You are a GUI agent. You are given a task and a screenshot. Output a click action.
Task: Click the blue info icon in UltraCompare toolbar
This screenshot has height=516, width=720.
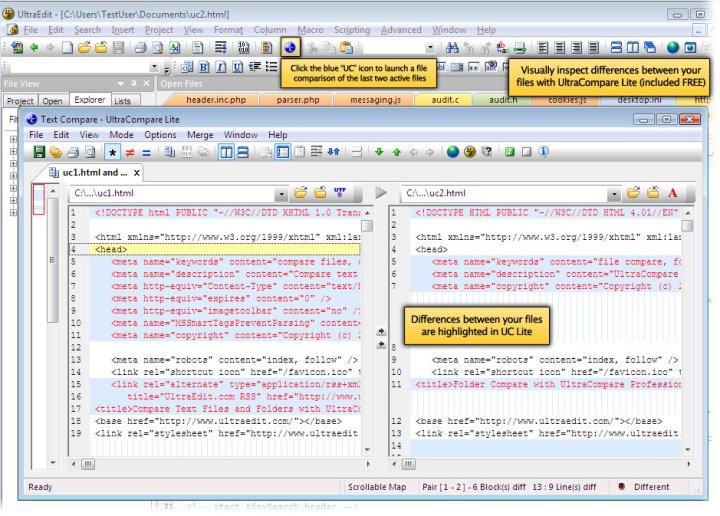click(x=543, y=151)
